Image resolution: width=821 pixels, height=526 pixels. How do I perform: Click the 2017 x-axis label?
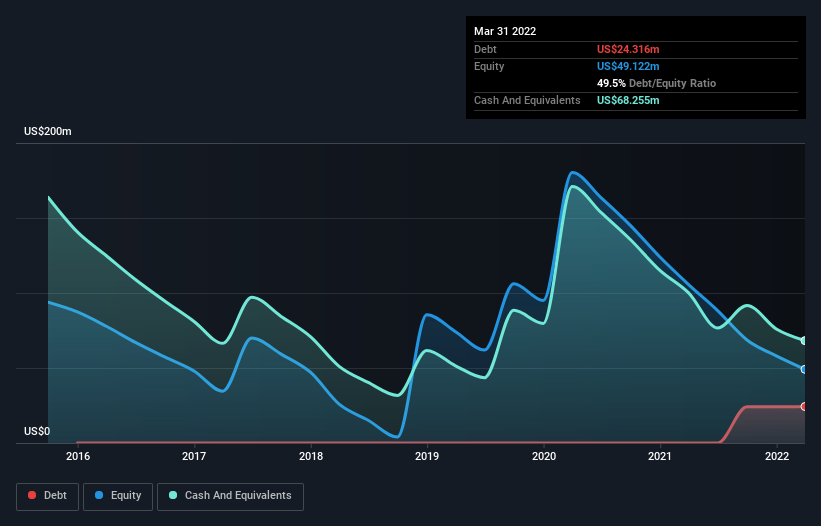coord(194,456)
